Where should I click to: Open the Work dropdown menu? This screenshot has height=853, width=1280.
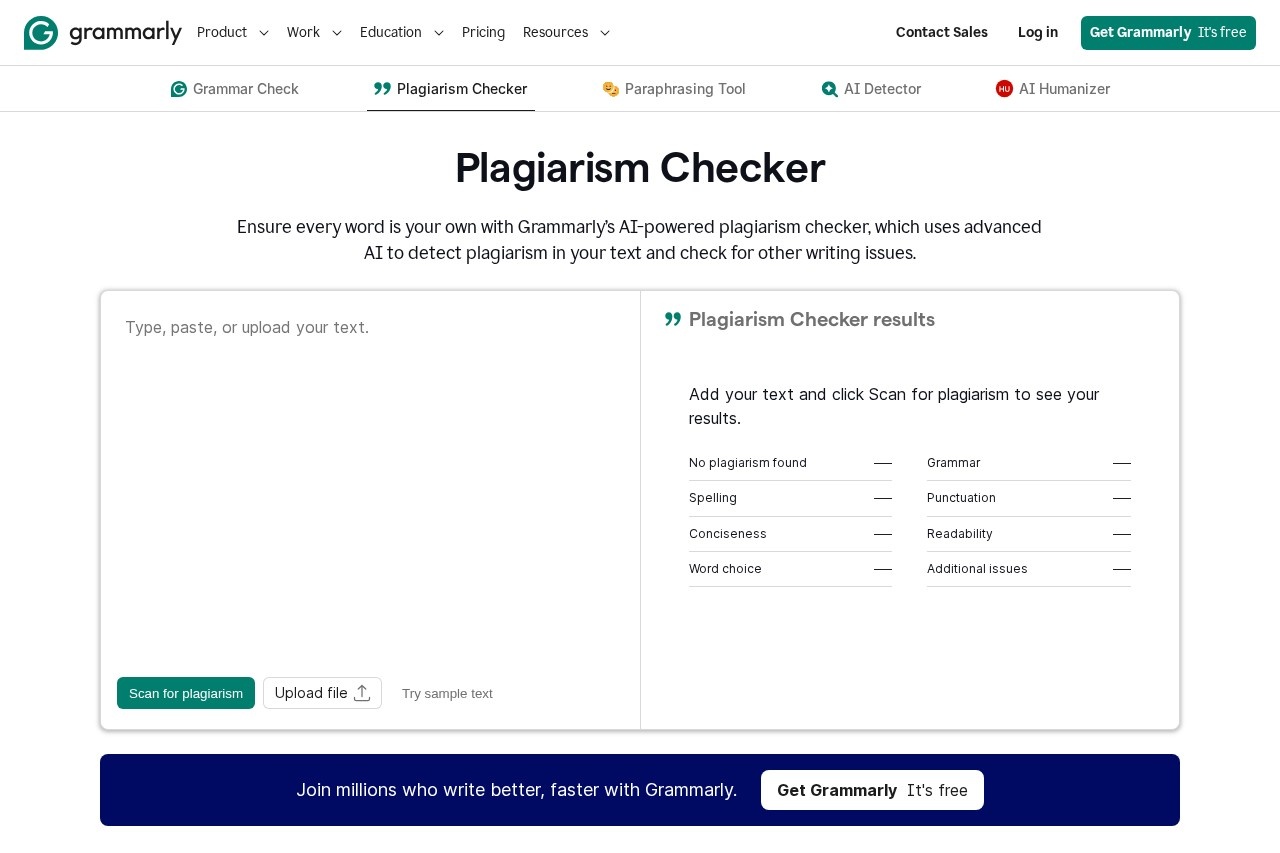[x=314, y=32]
